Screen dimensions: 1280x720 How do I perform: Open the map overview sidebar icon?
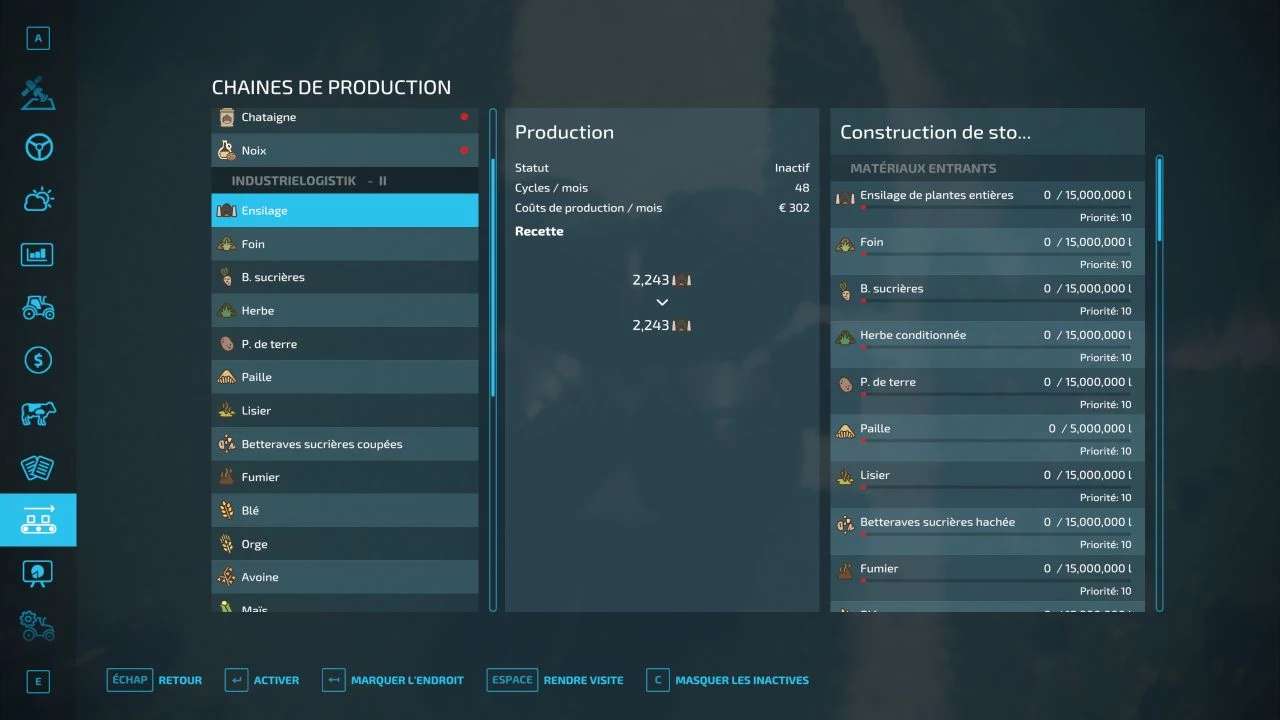tap(38, 93)
